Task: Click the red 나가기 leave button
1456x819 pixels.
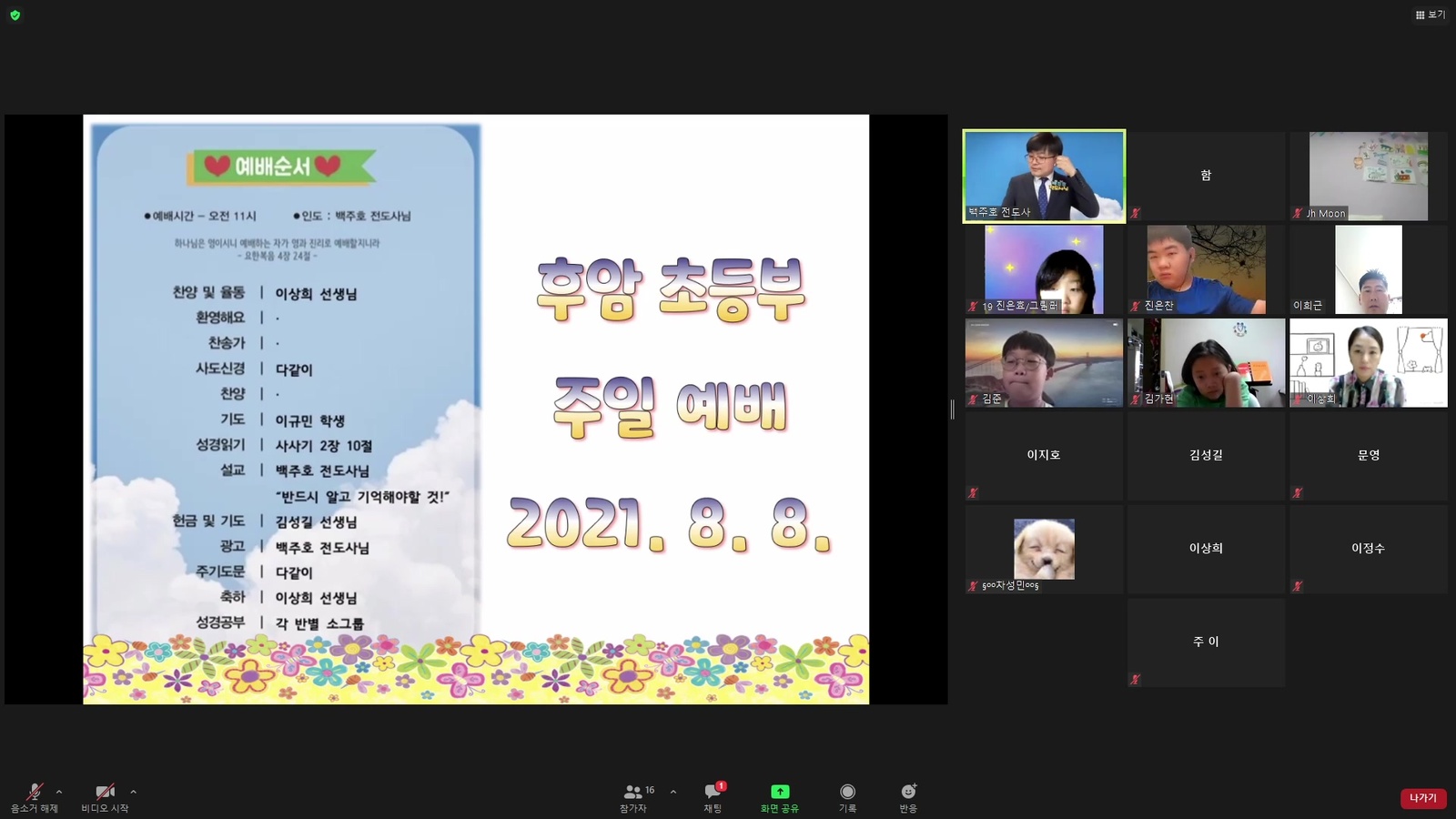Action: click(x=1422, y=798)
